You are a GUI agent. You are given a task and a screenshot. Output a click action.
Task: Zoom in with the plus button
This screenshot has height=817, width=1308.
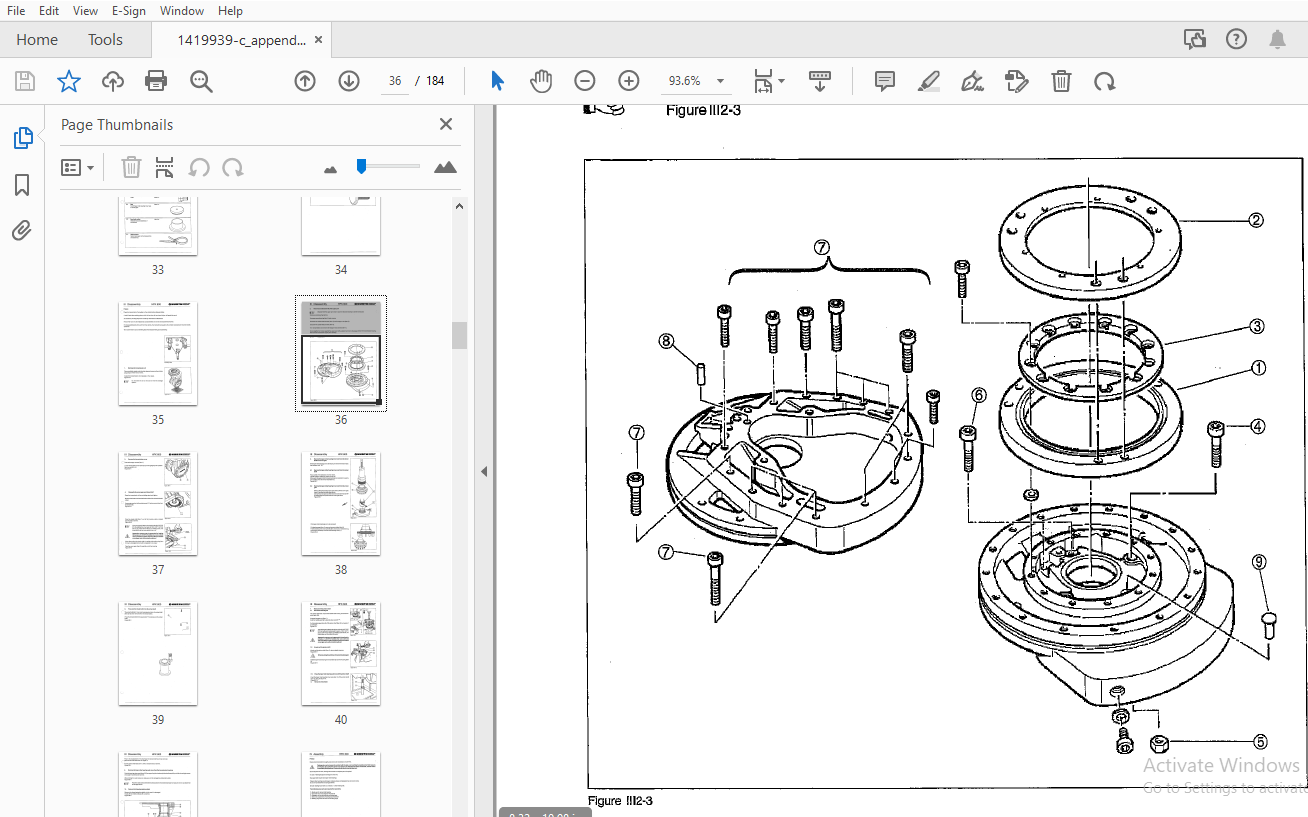[x=629, y=81]
